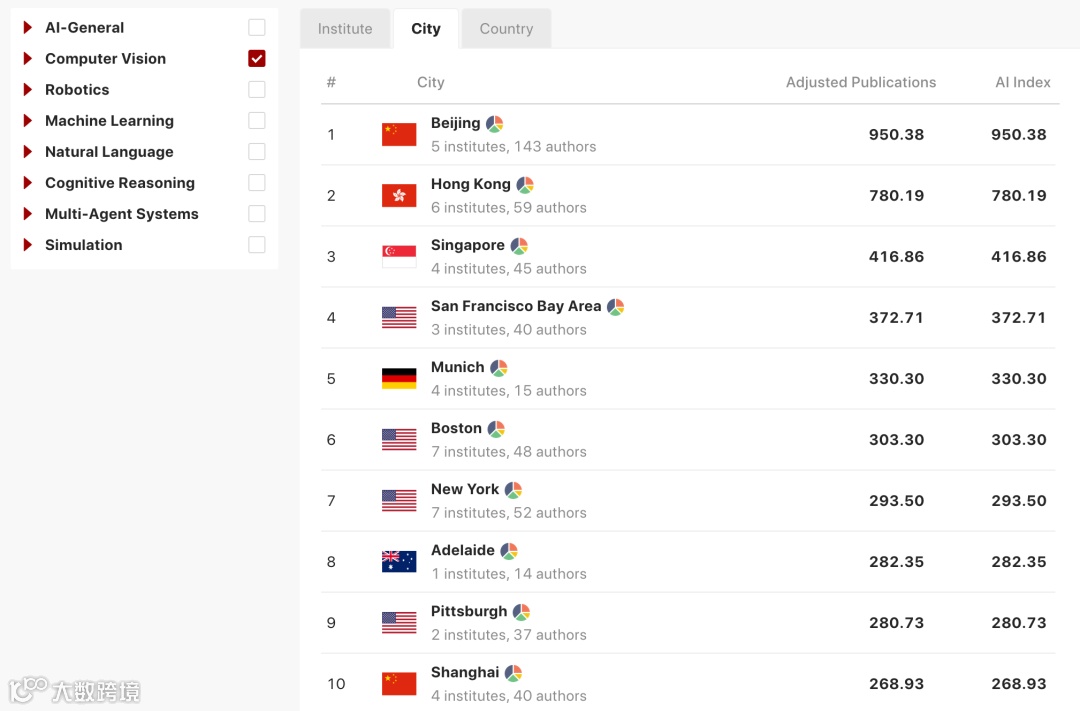
Task: Click the pie chart next to San Francisco Bay Area
Action: coord(615,307)
